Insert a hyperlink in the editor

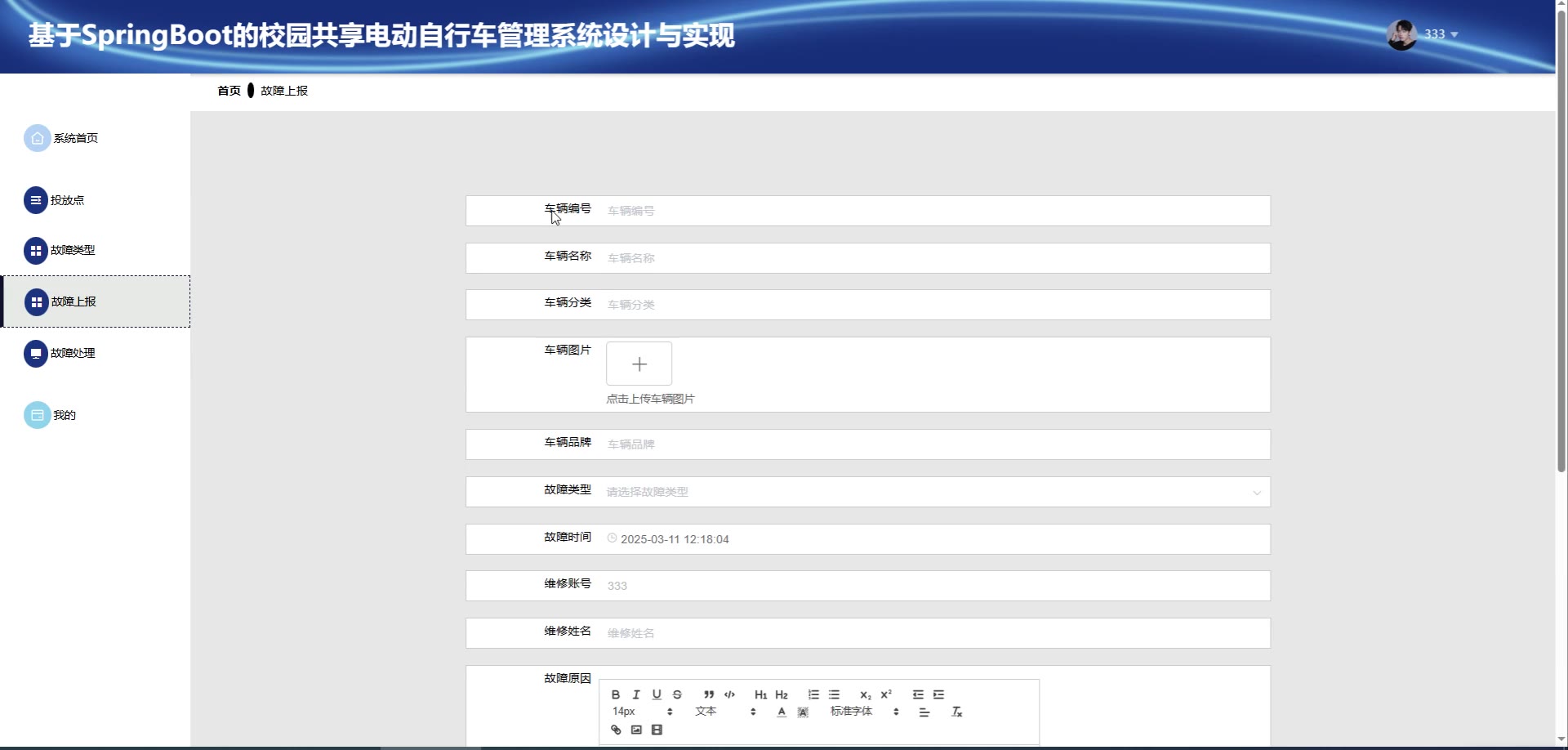pos(616,730)
